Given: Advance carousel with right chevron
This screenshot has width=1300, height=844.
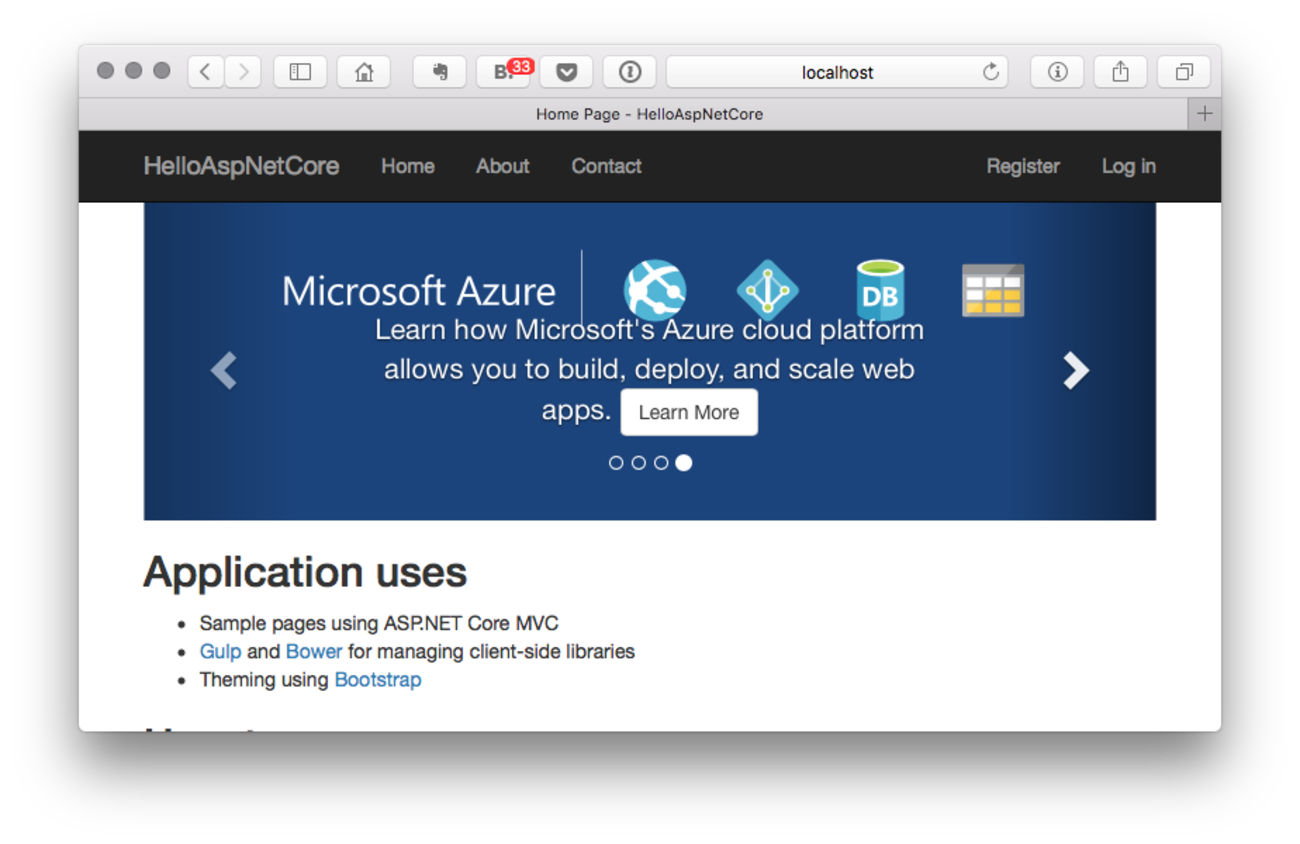Looking at the screenshot, I should point(1075,371).
